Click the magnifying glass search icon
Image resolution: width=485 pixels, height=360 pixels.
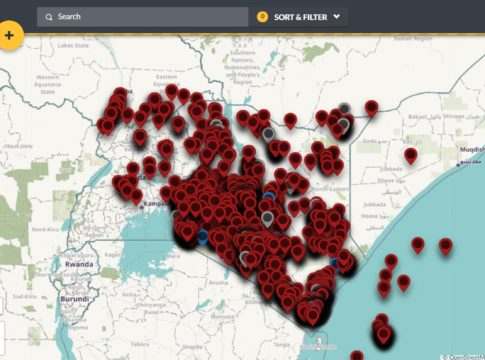(x=49, y=17)
